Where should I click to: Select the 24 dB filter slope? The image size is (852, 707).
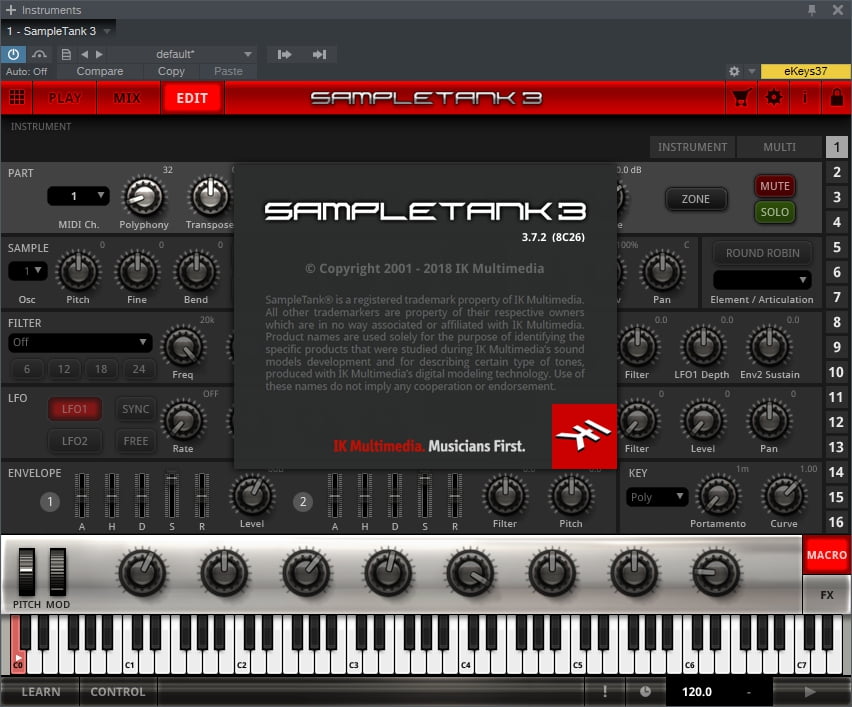point(139,370)
